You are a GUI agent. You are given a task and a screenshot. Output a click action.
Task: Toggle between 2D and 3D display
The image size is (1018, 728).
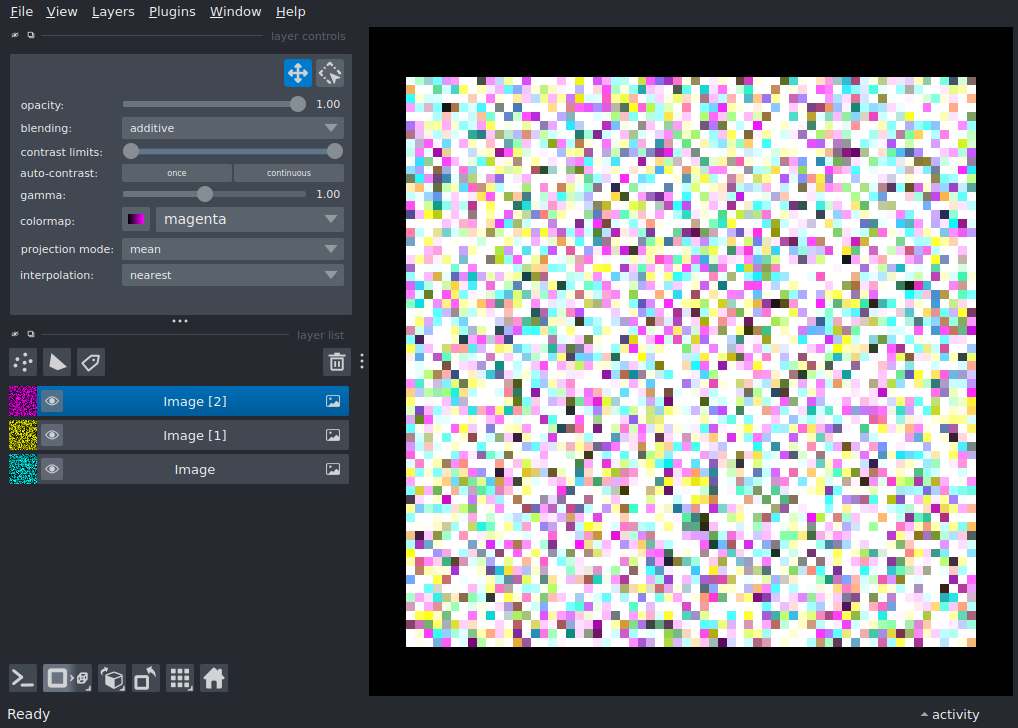tap(66, 678)
